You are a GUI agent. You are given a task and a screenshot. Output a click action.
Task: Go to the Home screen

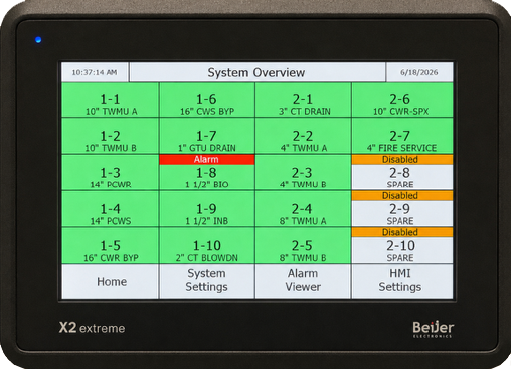[110, 282]
